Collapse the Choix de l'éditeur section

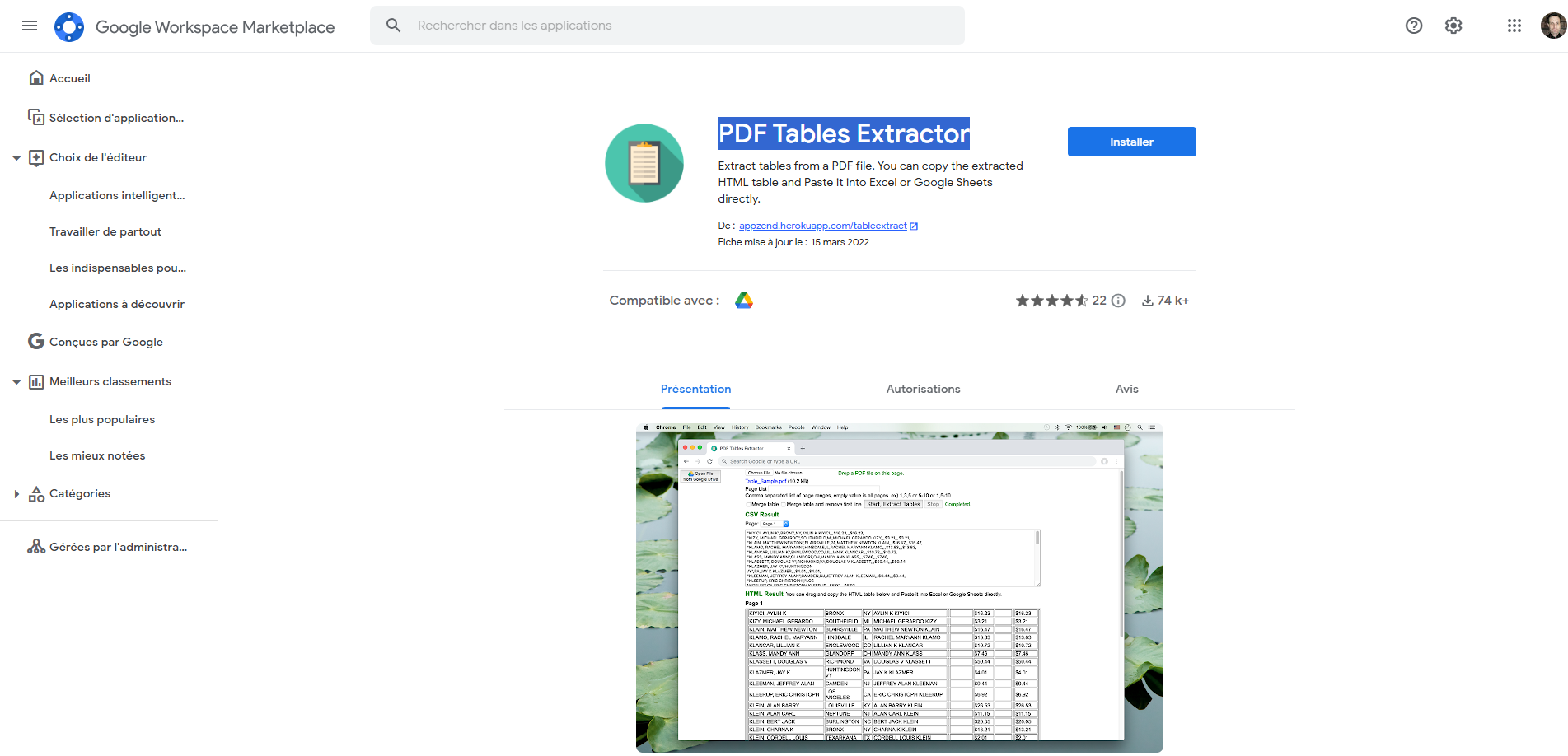point(16,158)
